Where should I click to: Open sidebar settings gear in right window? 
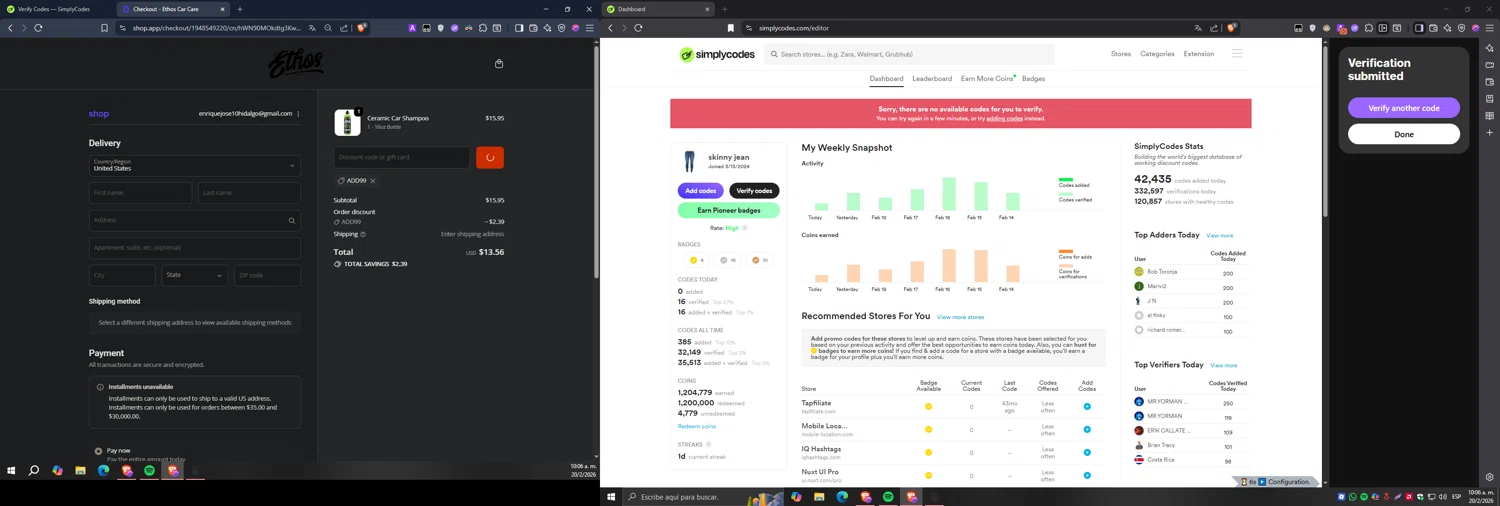1490,477
